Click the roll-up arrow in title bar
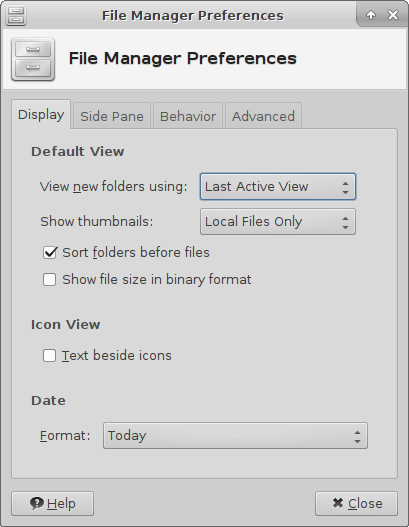The image size is (409, 527). [x=371, y=15]
